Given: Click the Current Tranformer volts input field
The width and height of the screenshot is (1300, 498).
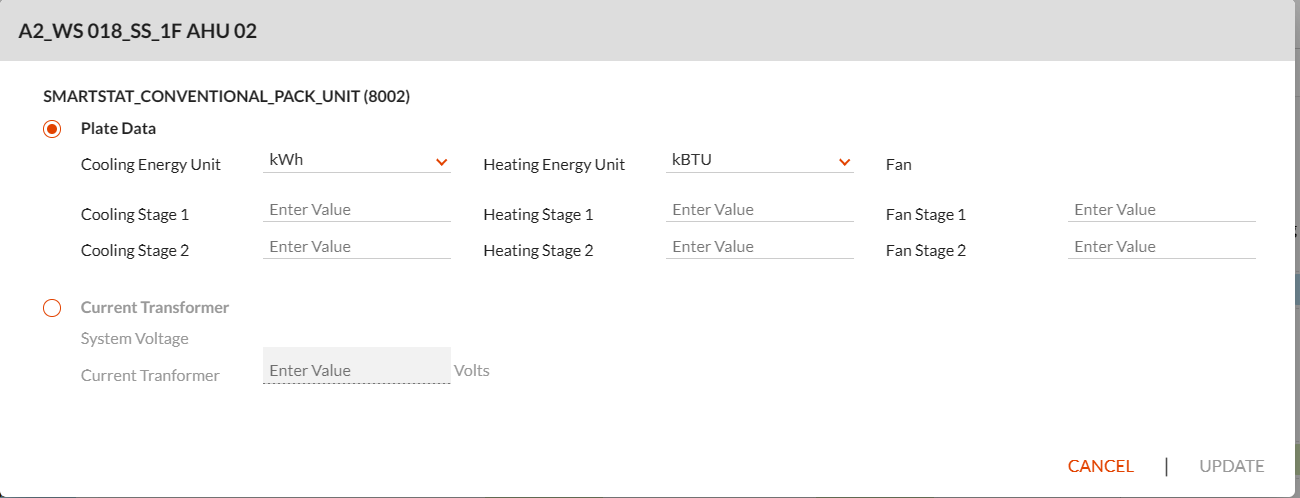Looking at the screenshot, I should coord(357,366).
